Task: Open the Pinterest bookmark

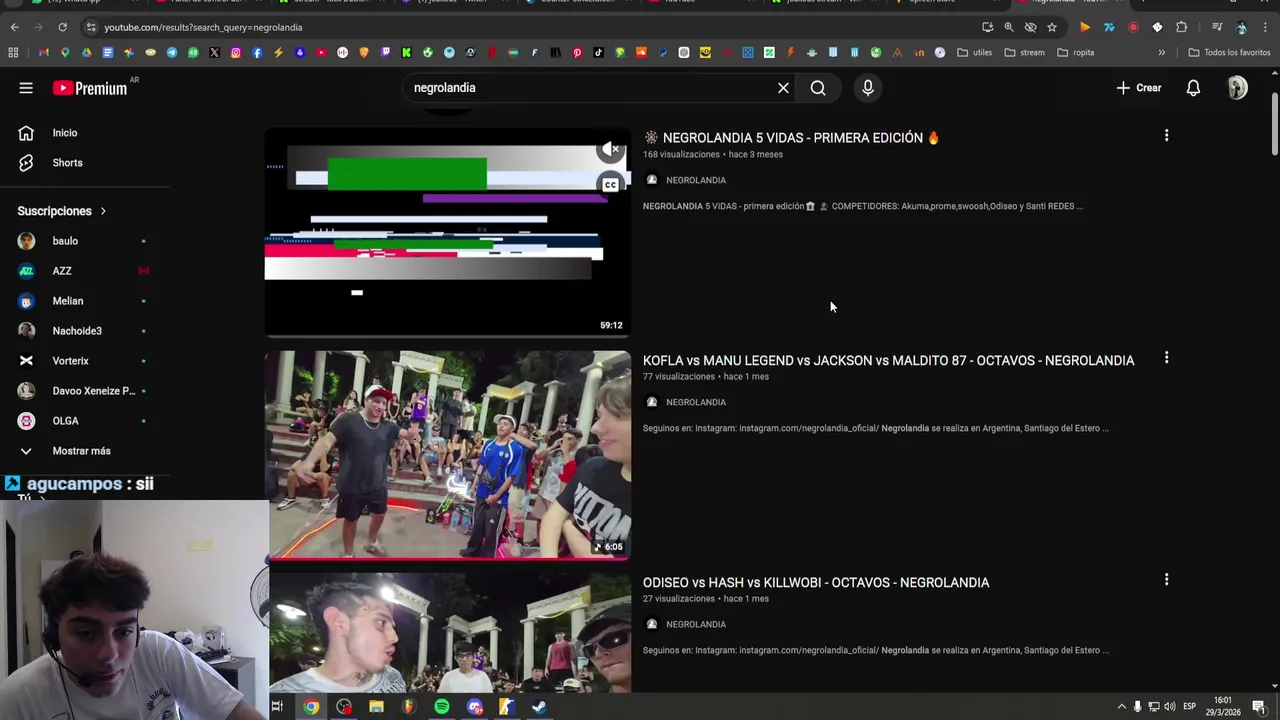Action: point(577,52)
